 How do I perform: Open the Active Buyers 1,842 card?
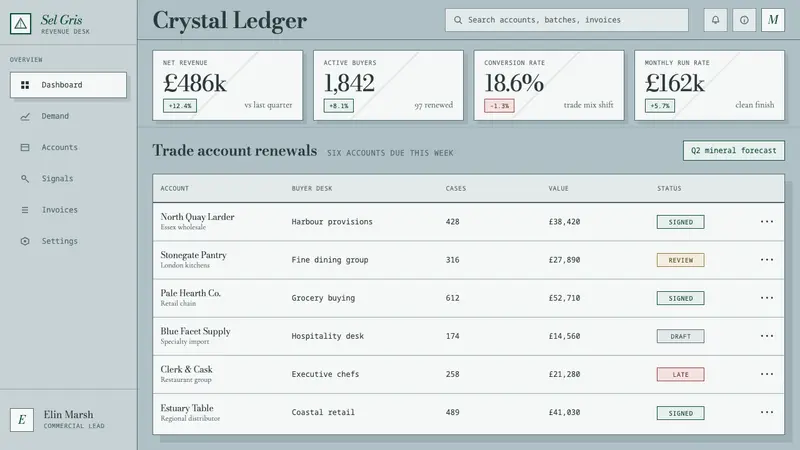[388, 85]
